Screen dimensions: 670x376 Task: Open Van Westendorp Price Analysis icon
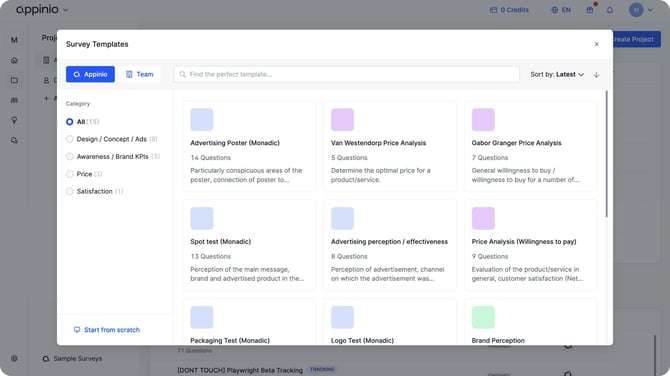pos(342,120)
